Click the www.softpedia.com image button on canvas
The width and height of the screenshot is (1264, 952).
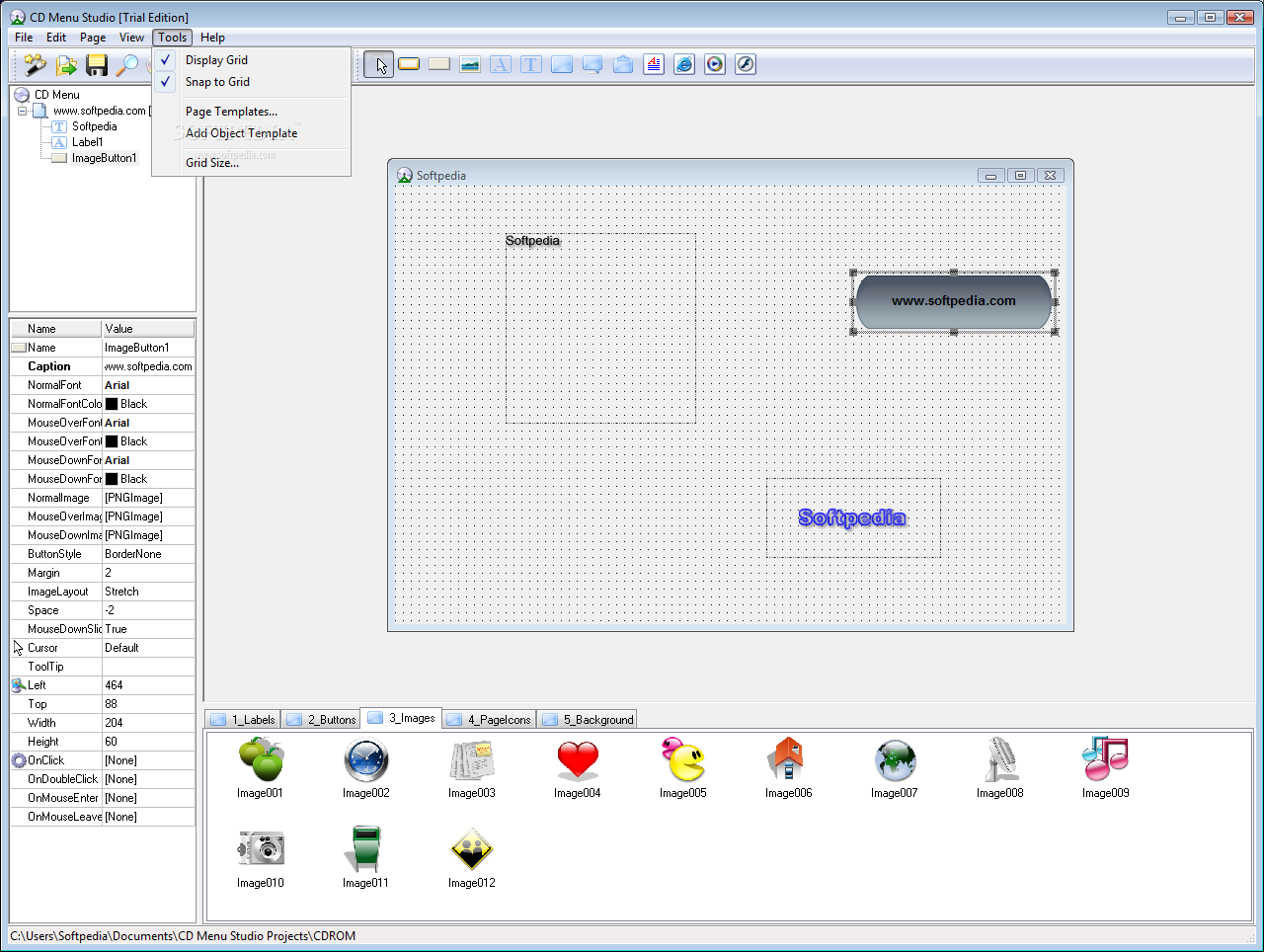tap(954, 301)
